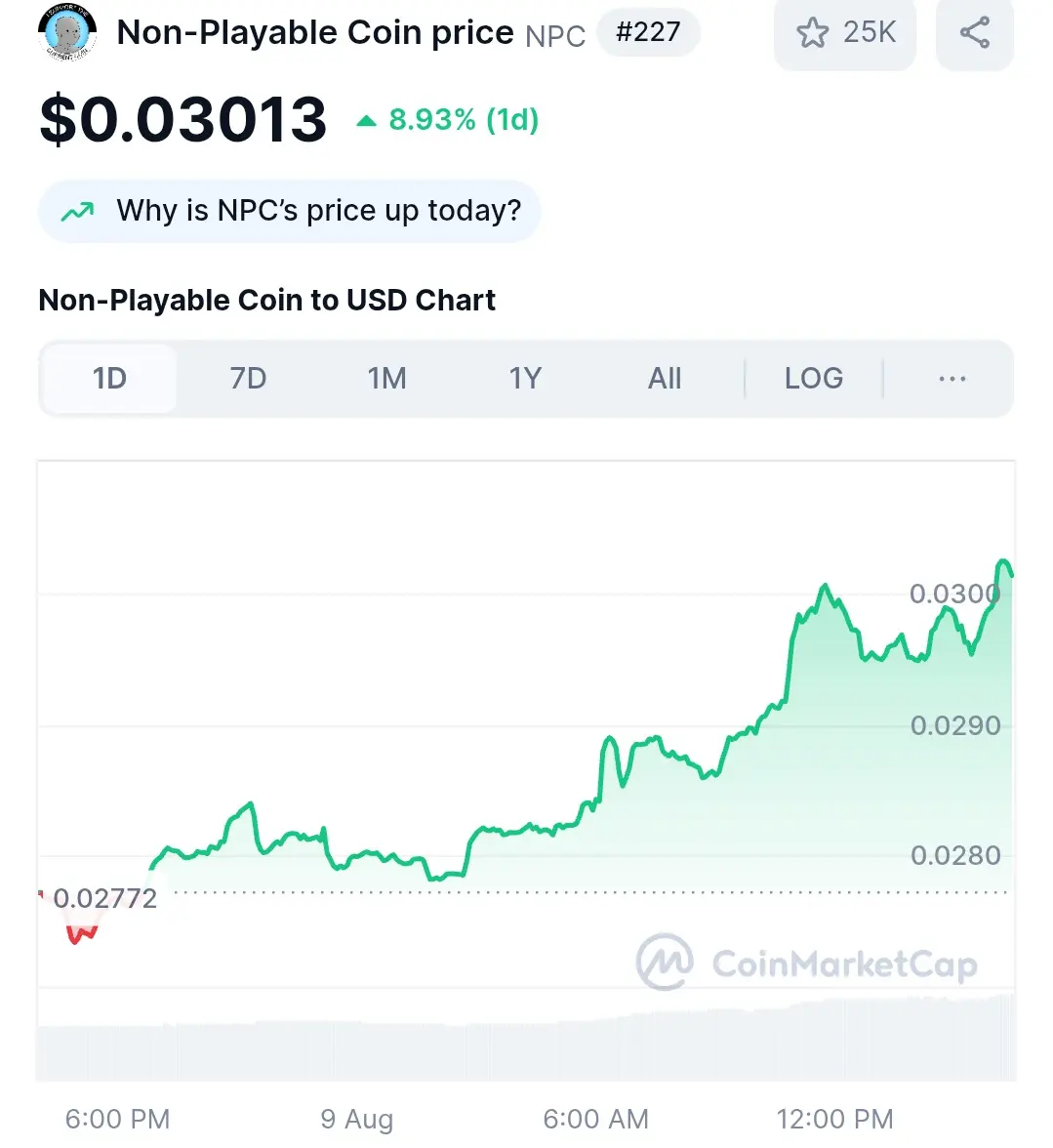The width and height of the screenshot is (1053, 1148).
Task: Open the share icon button
Action: coord(975,33)
